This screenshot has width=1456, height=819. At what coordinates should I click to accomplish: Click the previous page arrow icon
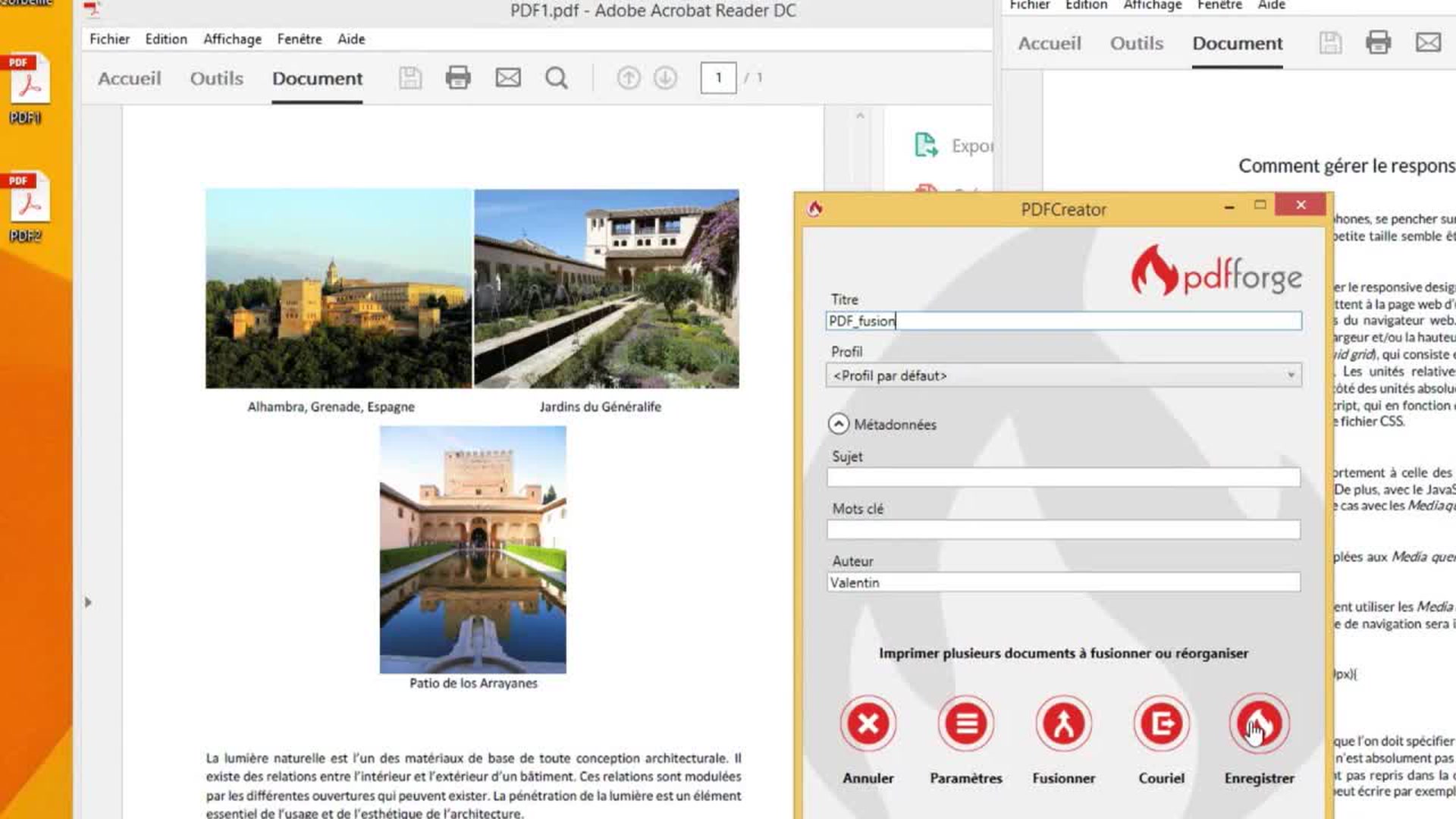tap(628, 77)
